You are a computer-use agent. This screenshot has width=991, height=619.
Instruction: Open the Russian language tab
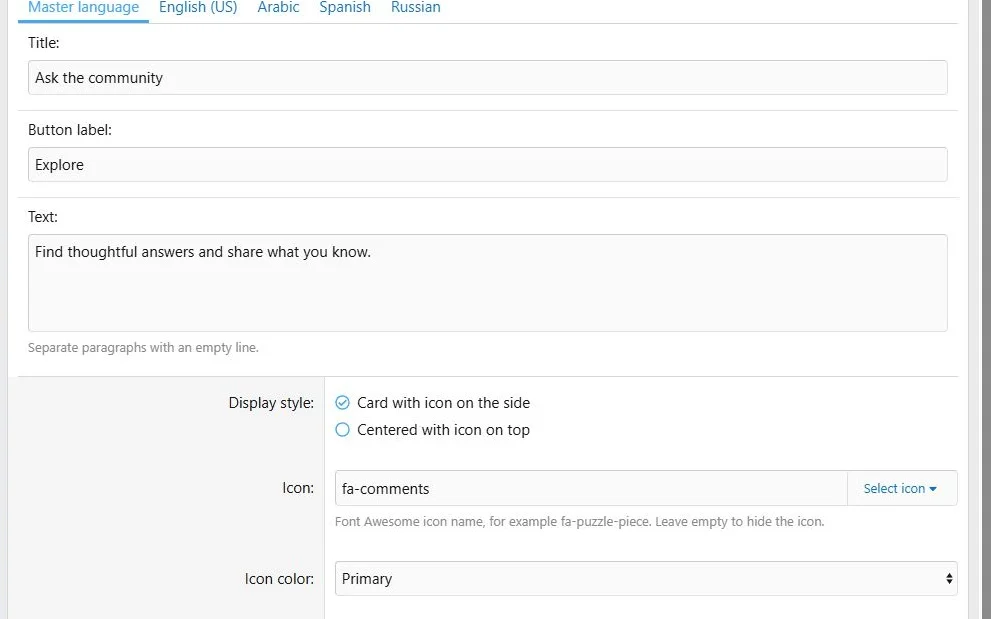coord(415,8)
